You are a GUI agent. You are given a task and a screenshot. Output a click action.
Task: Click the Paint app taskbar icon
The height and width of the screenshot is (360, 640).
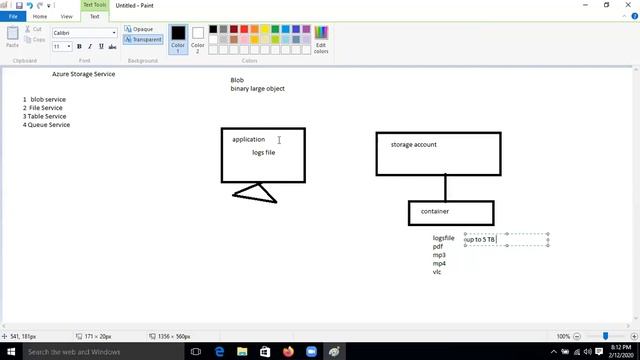(334, 351)
